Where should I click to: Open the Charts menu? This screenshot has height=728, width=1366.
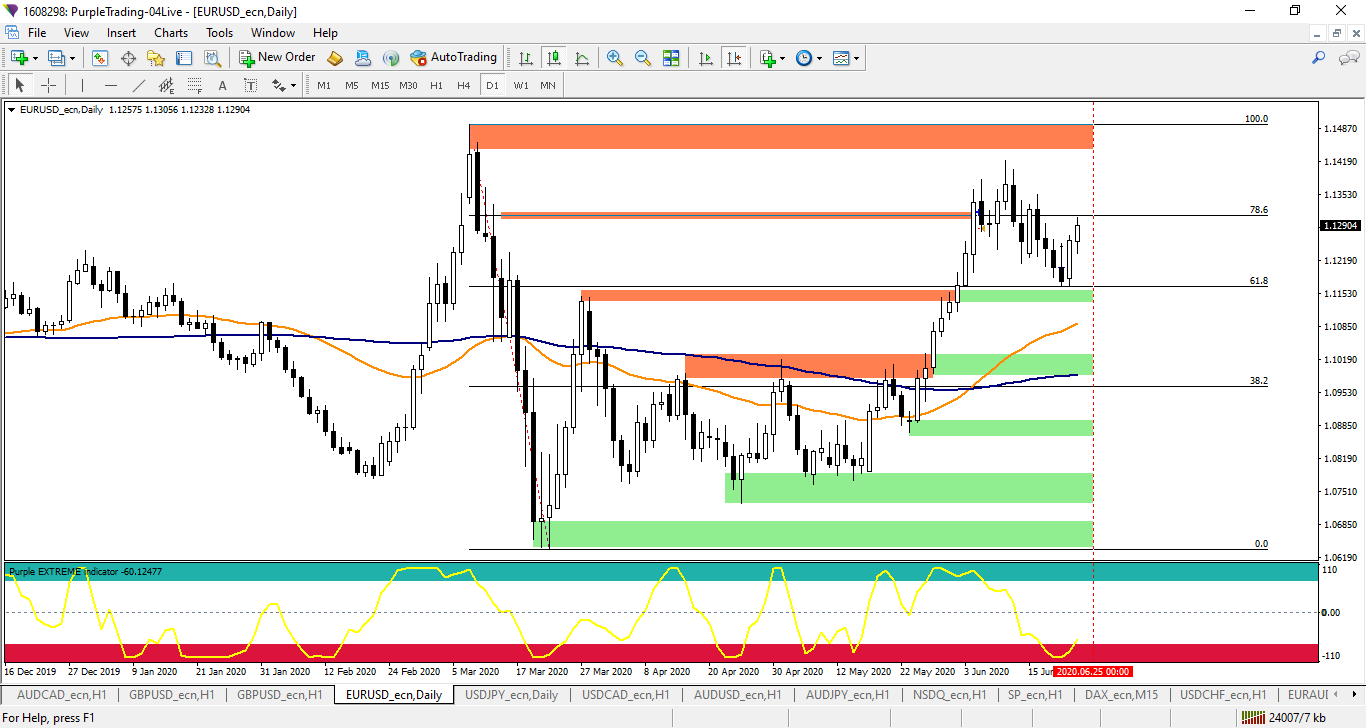(171, 33)
